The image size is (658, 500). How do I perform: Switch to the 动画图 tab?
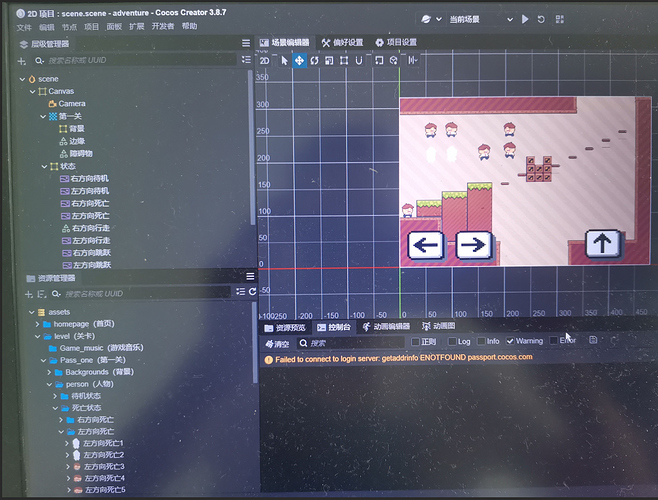point(439,326)
